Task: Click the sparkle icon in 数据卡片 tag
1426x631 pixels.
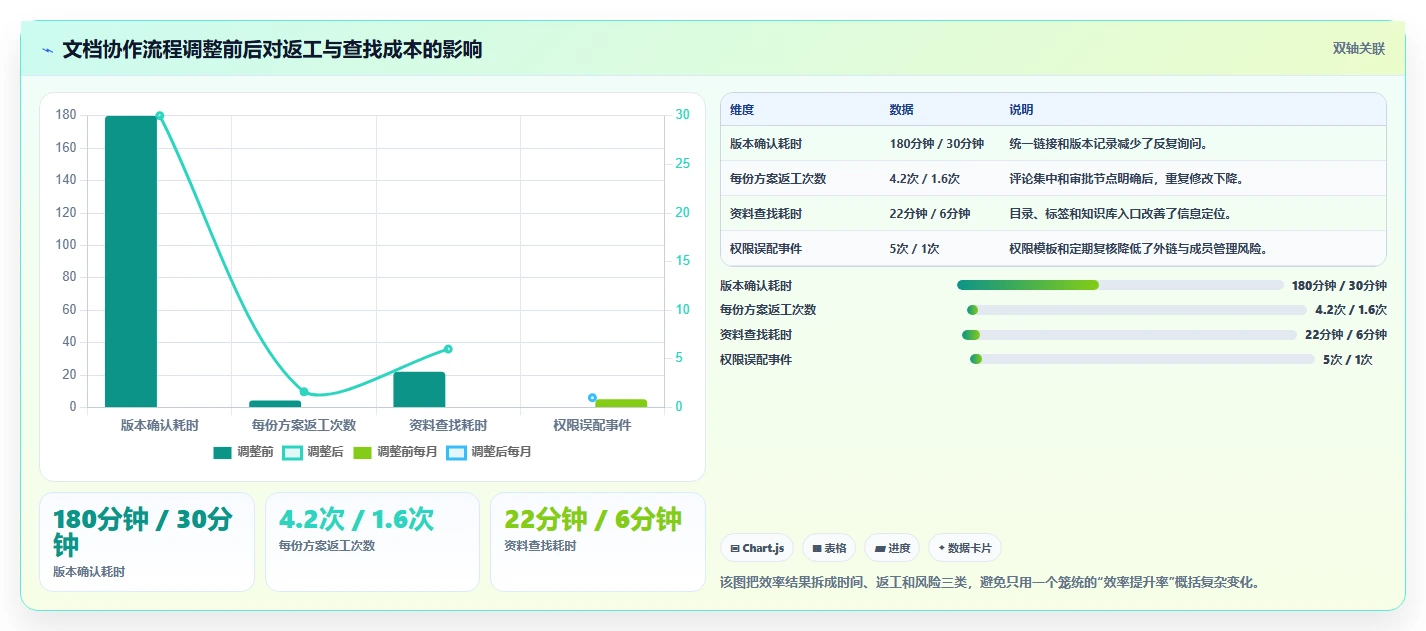Action: (942, 548)
